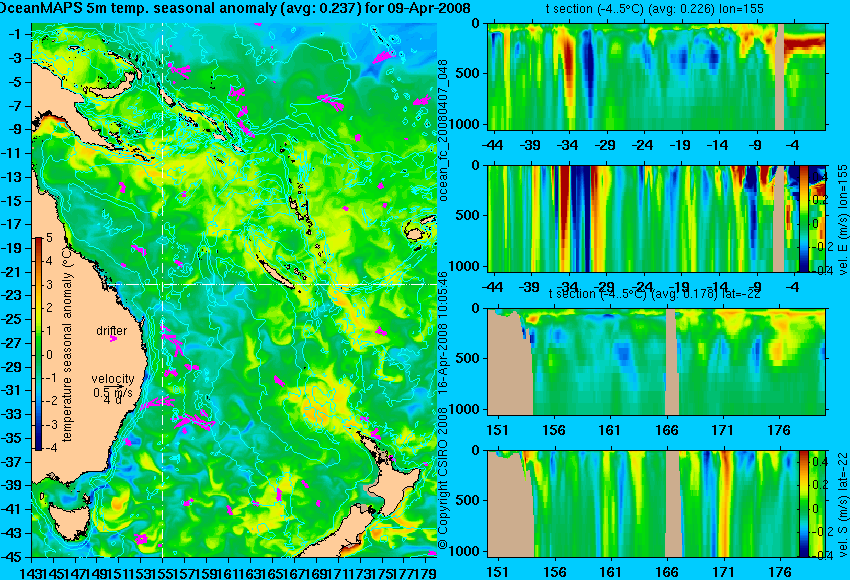Click the velocity scale arrow in the legend

pyautogui.click(x=114, y=386)
